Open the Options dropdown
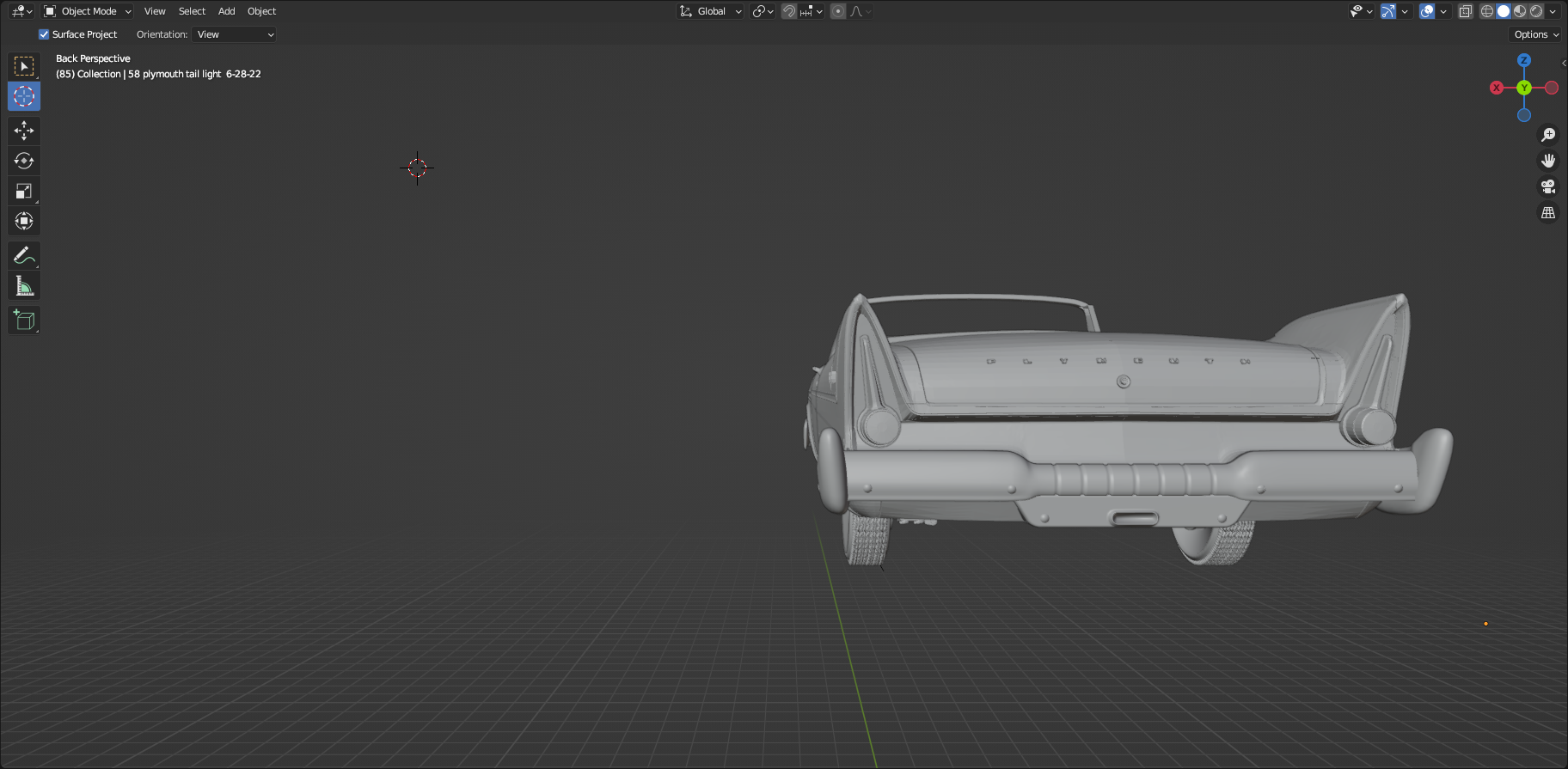The width and height of the screenshot is (1568, 769). click(x=1536, y=34)
